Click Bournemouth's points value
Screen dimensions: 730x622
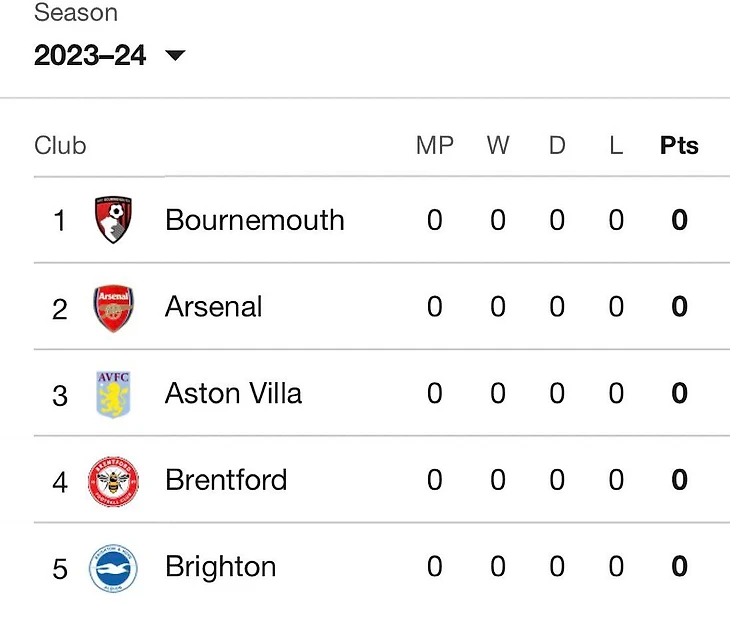coord(679,220)
